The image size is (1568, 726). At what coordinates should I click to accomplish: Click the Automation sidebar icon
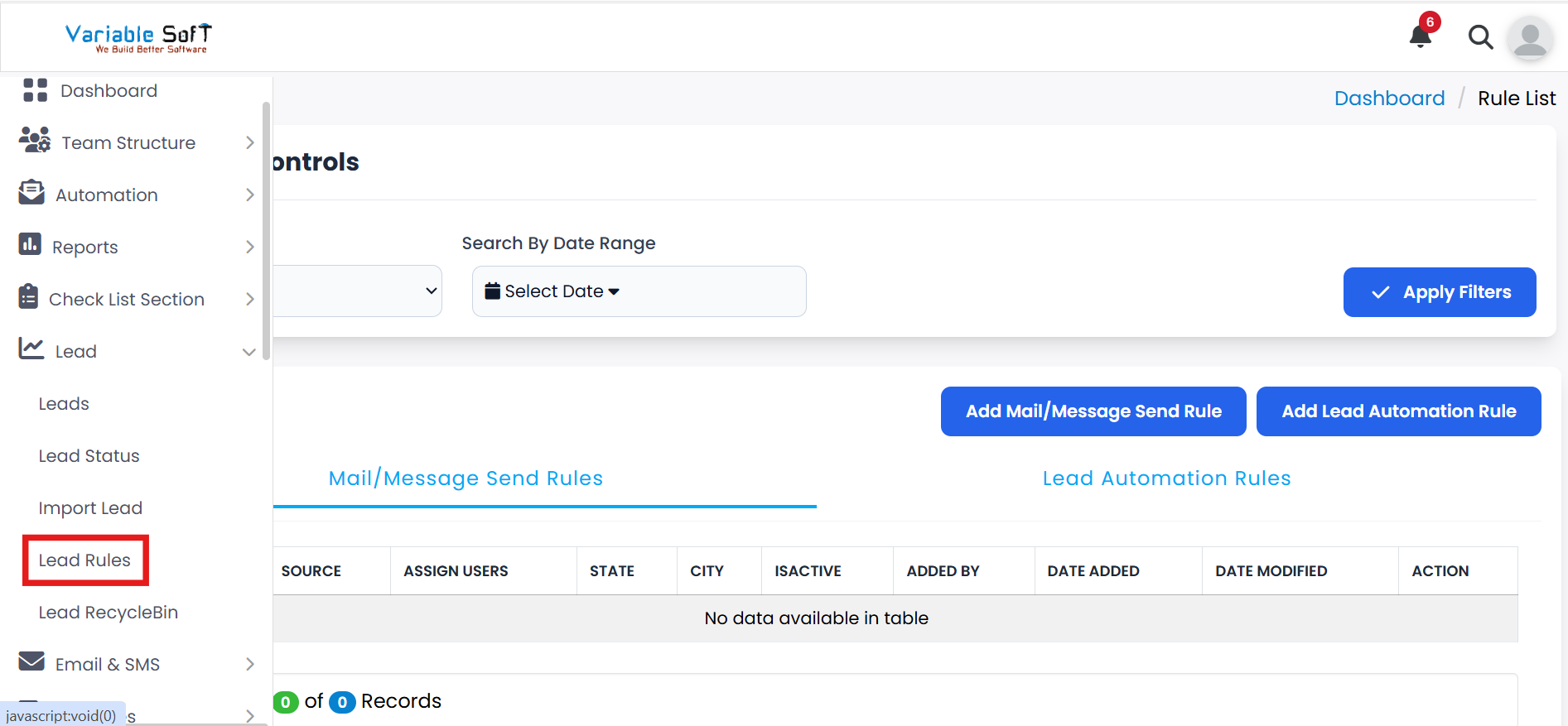click(31, 193)
